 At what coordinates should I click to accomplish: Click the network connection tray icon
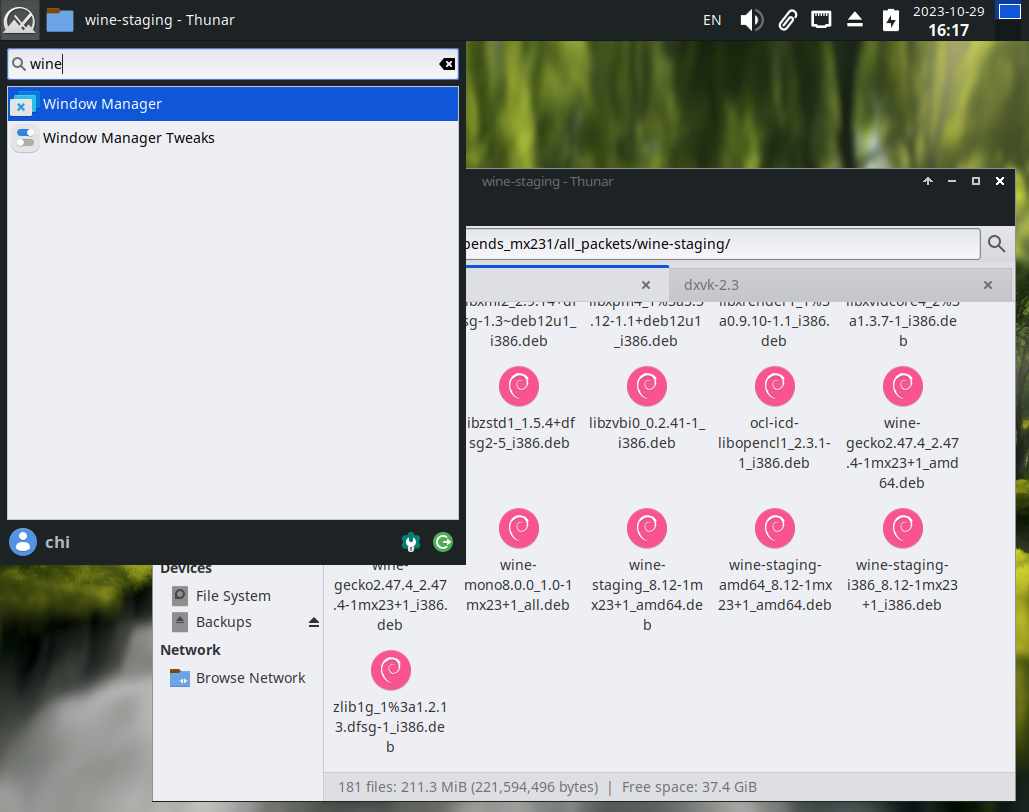tap(820, 20)
